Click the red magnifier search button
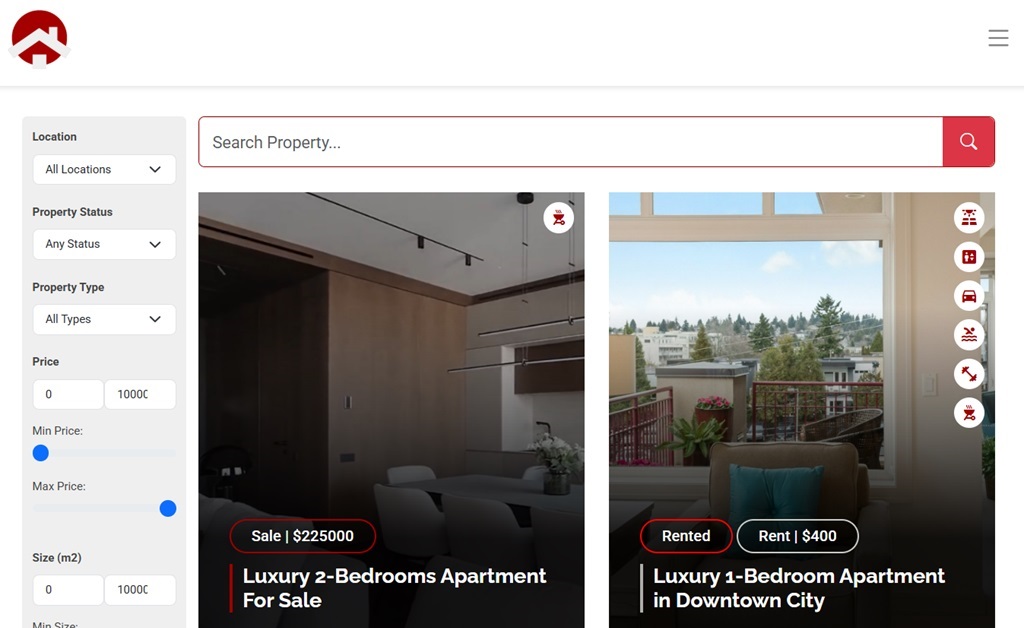Viewport: 1024px width, 628px height. pyautogui.click(x=968, y=142)
